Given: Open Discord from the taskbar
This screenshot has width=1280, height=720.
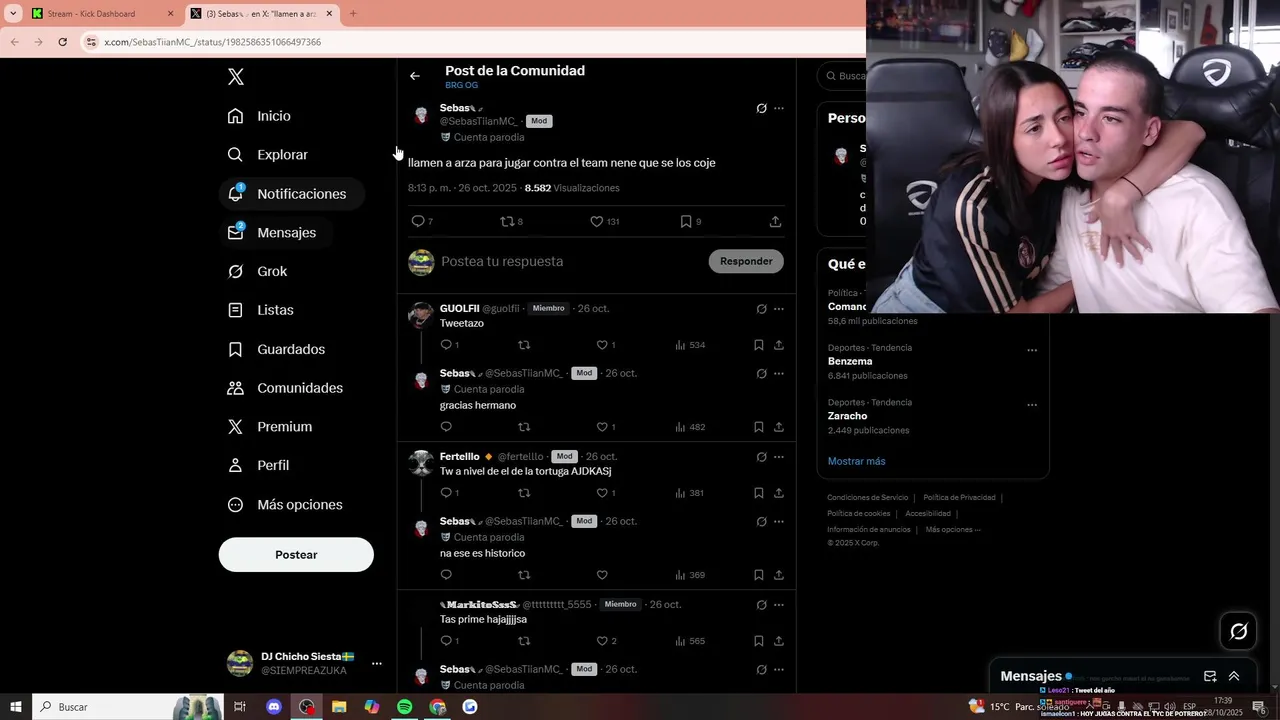Looking at the screenshot, I should (x=274, y=707).
